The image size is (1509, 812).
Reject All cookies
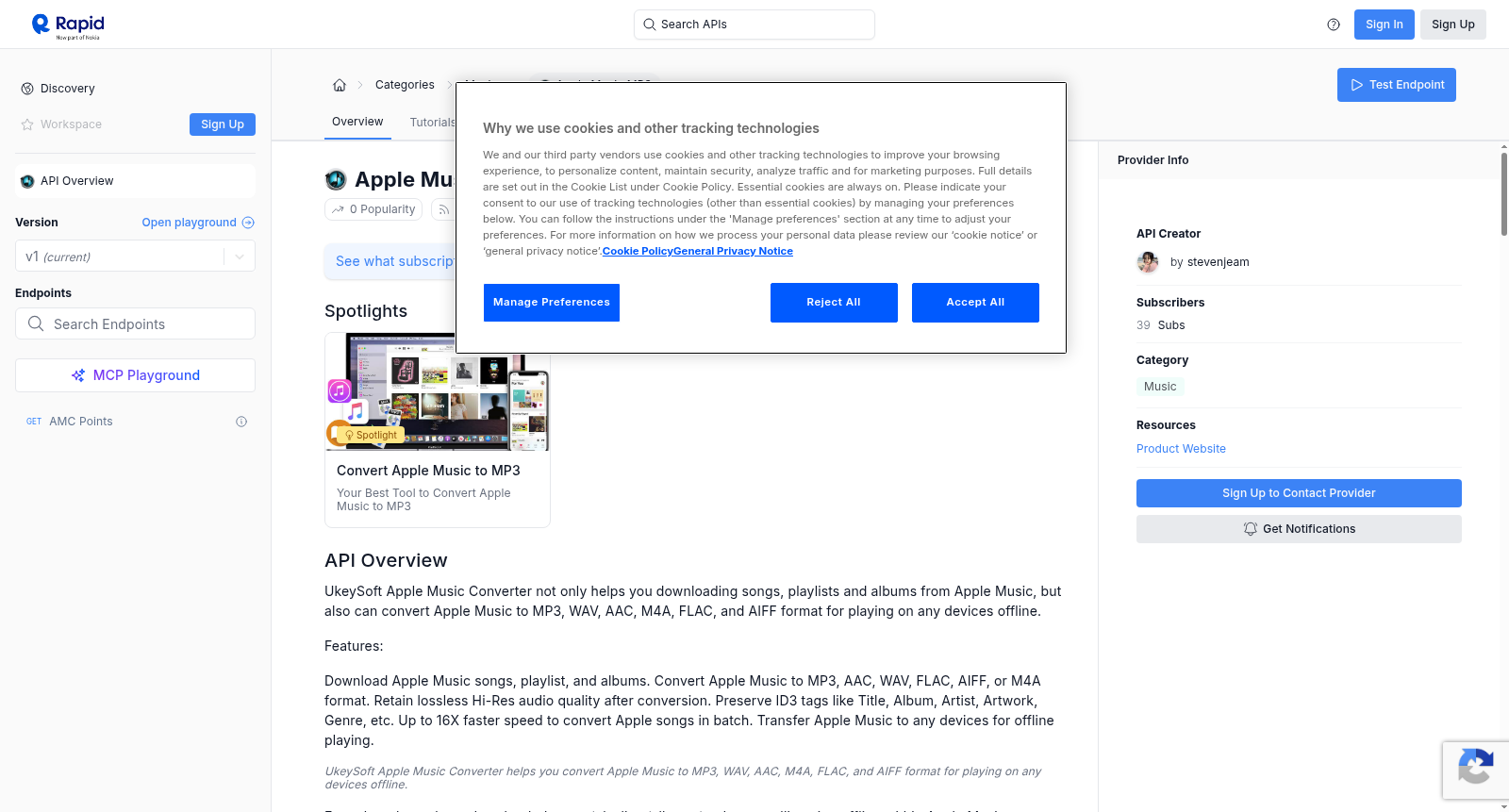834,303
